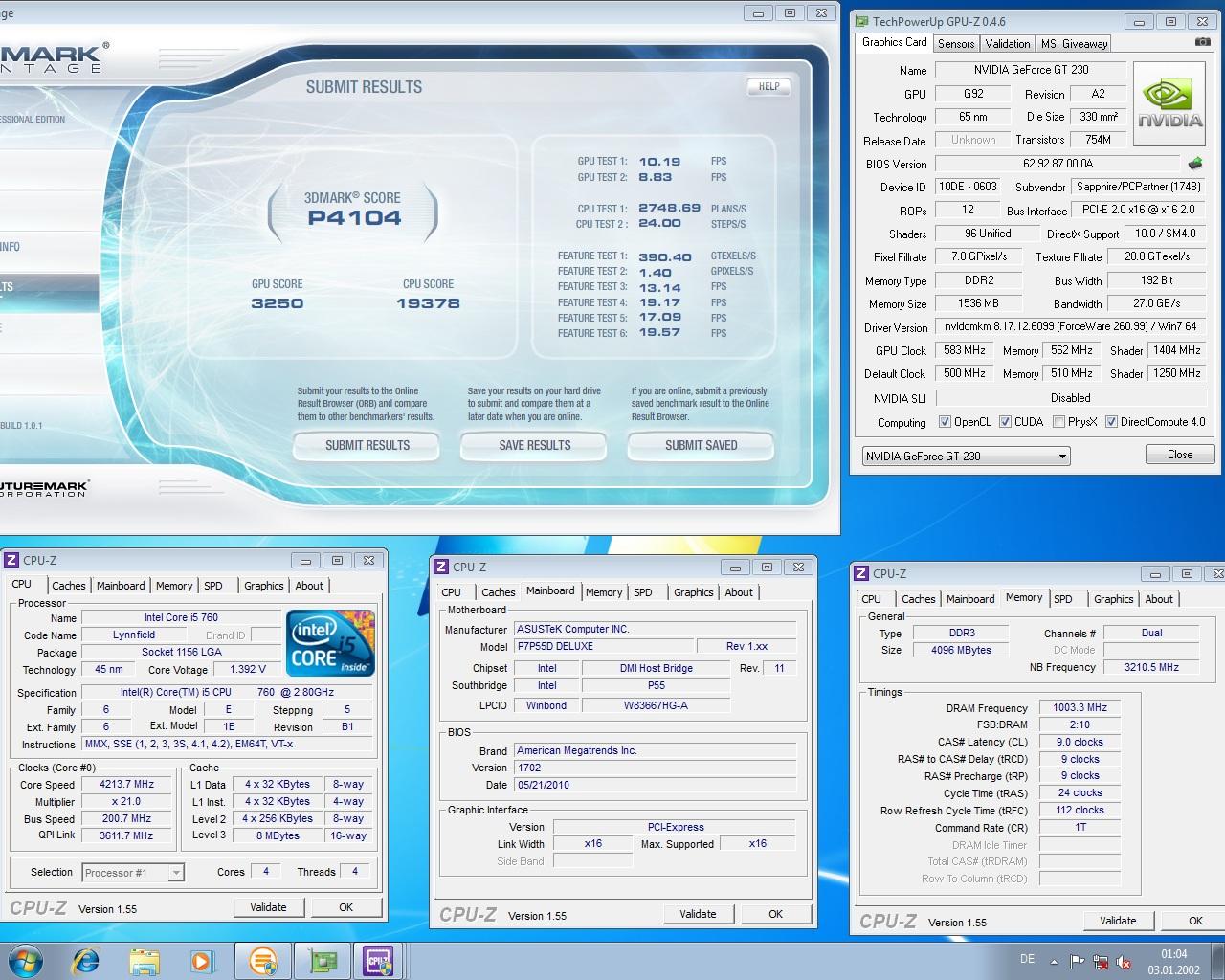Image resolution: width=1225 pixels, height=980 pixels.
Task: Click the SAVE RESULTS button
Action: [534, 446]
